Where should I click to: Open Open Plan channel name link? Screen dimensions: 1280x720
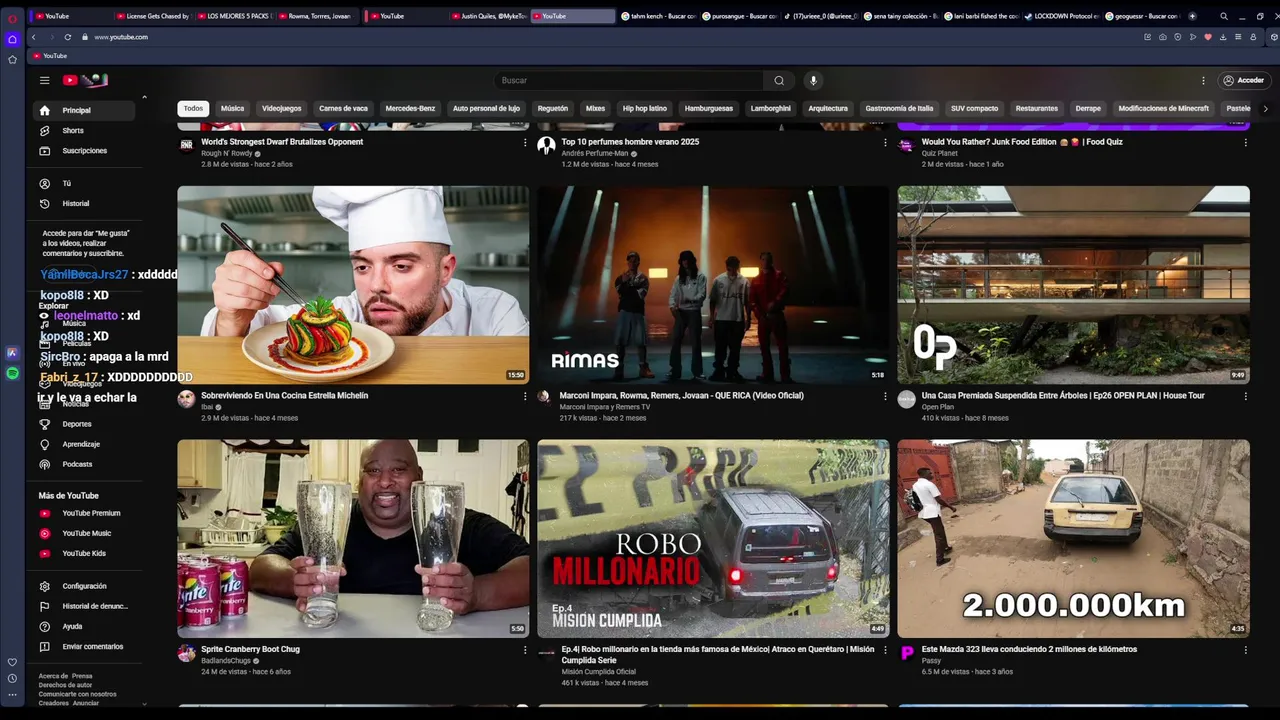point(938,407)
